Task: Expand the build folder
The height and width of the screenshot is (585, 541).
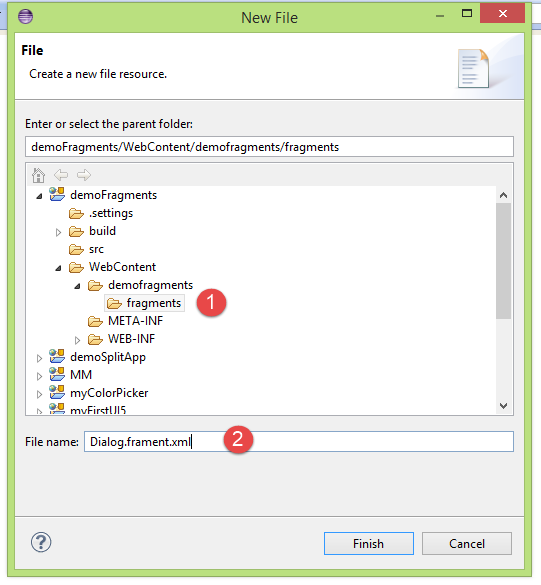Action: (x=58, y=232)
